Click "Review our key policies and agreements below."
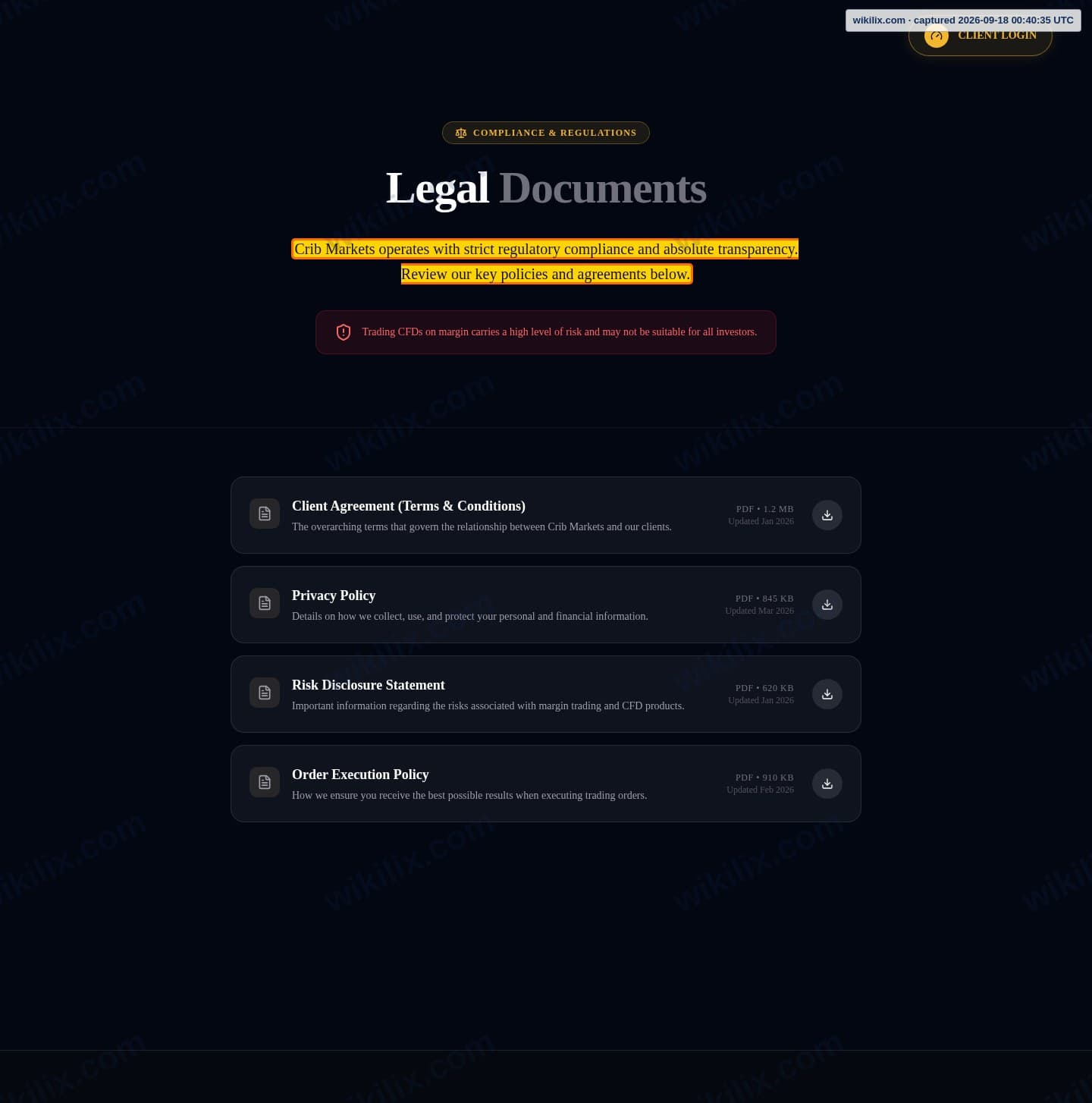Viewport: 1092px width, 1103px height. (x=546, y=274)
